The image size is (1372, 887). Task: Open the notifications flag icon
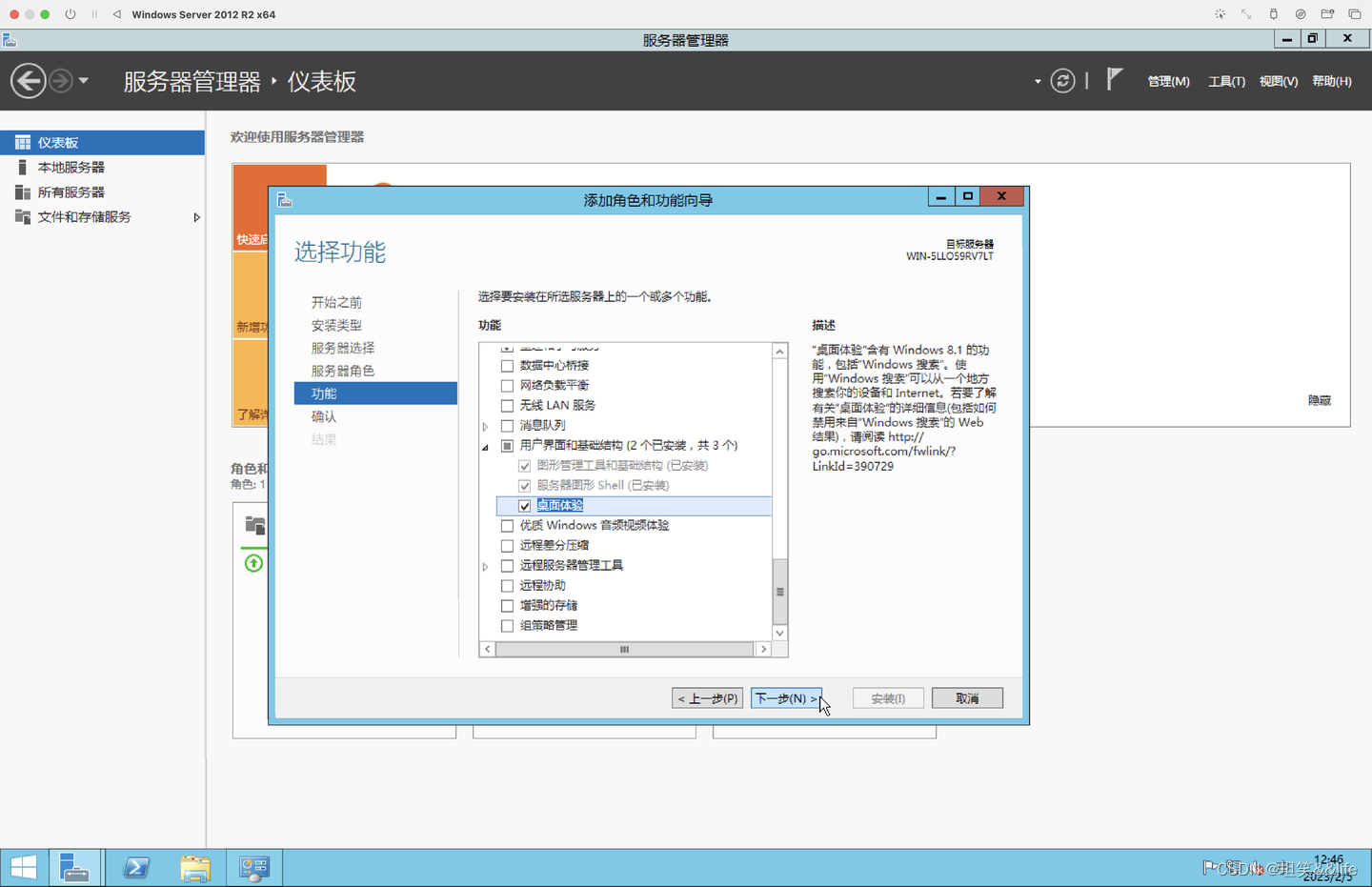(x=1114, y=80)
